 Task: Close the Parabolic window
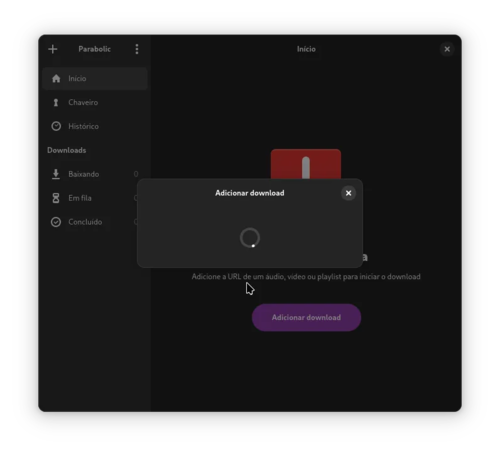click(x=447, y=49)
